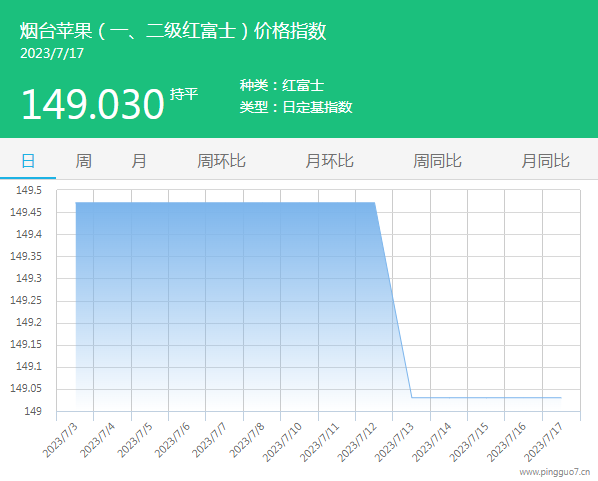
Task: Click the 持平 status label
Action: [x=184, y=94]
